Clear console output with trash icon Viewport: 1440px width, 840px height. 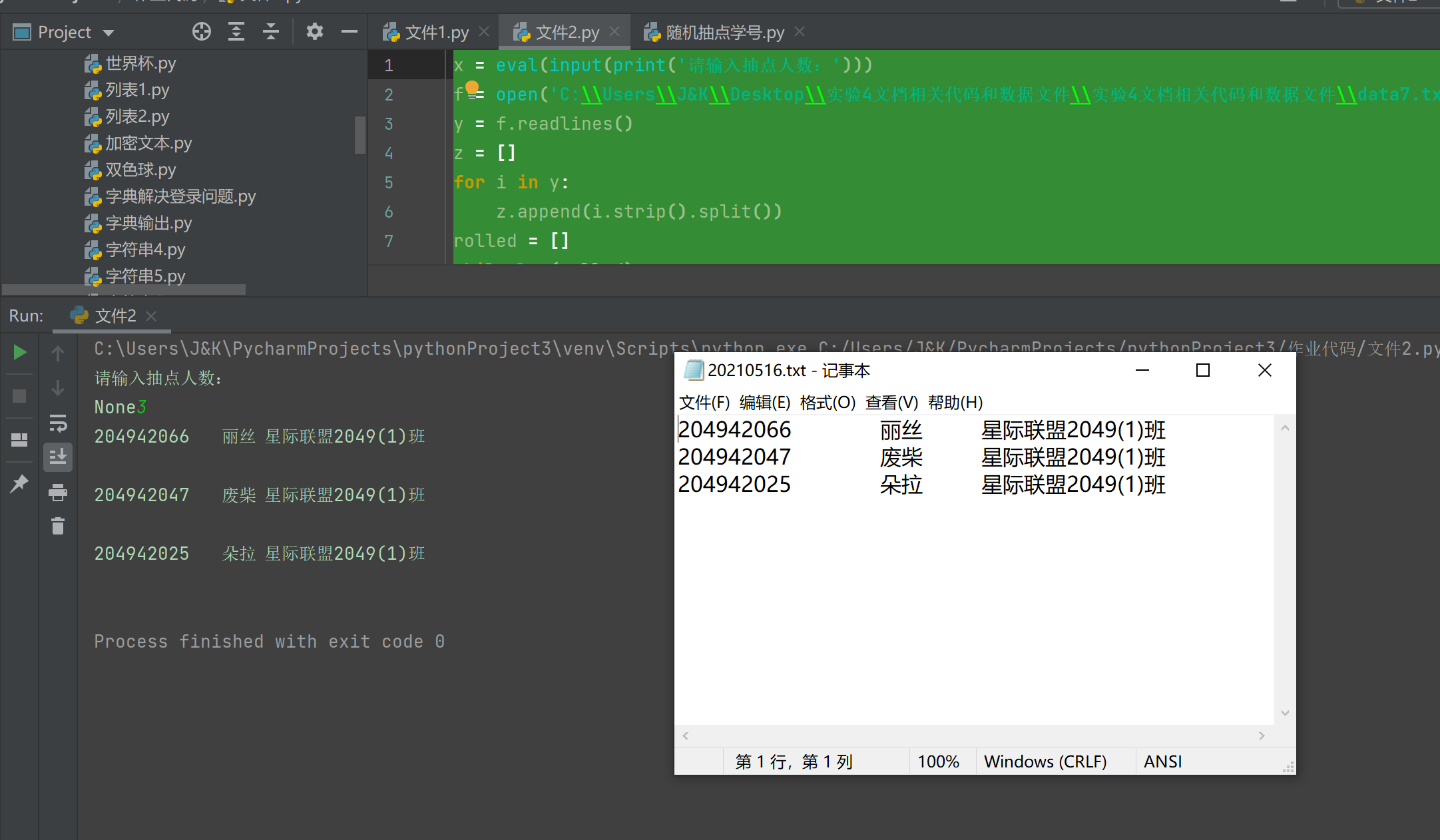pyautogui.click(x=58, y=526)
